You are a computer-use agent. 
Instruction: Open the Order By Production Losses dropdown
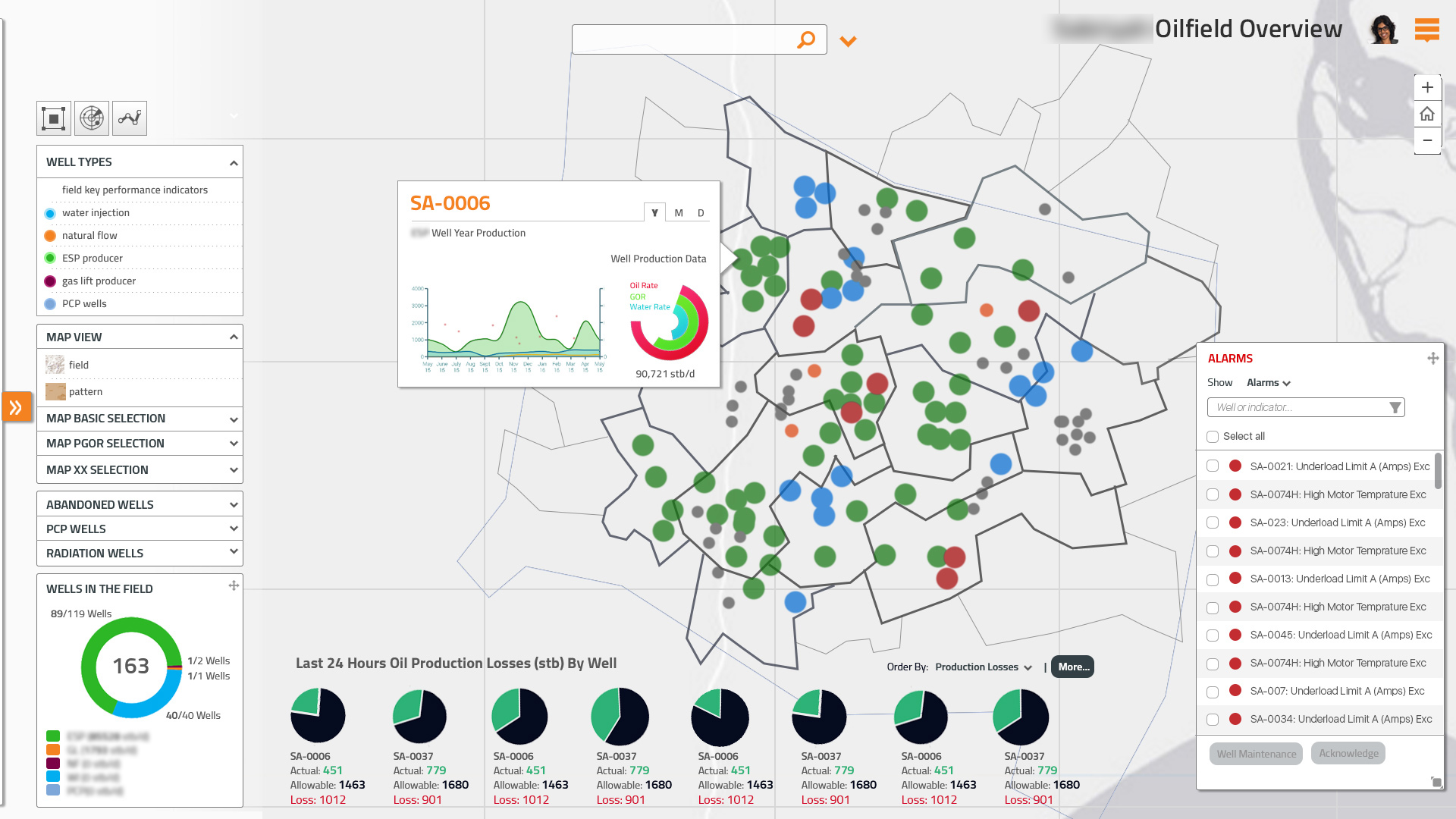point(984,667)
